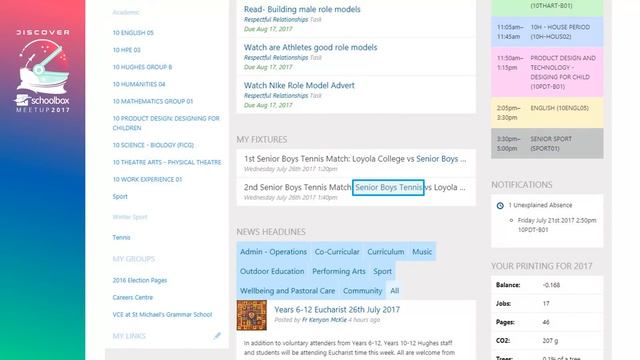Go to 10 Theatre Arts - Physical Theatre
The width and height of the screenshot is (640, 360).
click(167, 162)
